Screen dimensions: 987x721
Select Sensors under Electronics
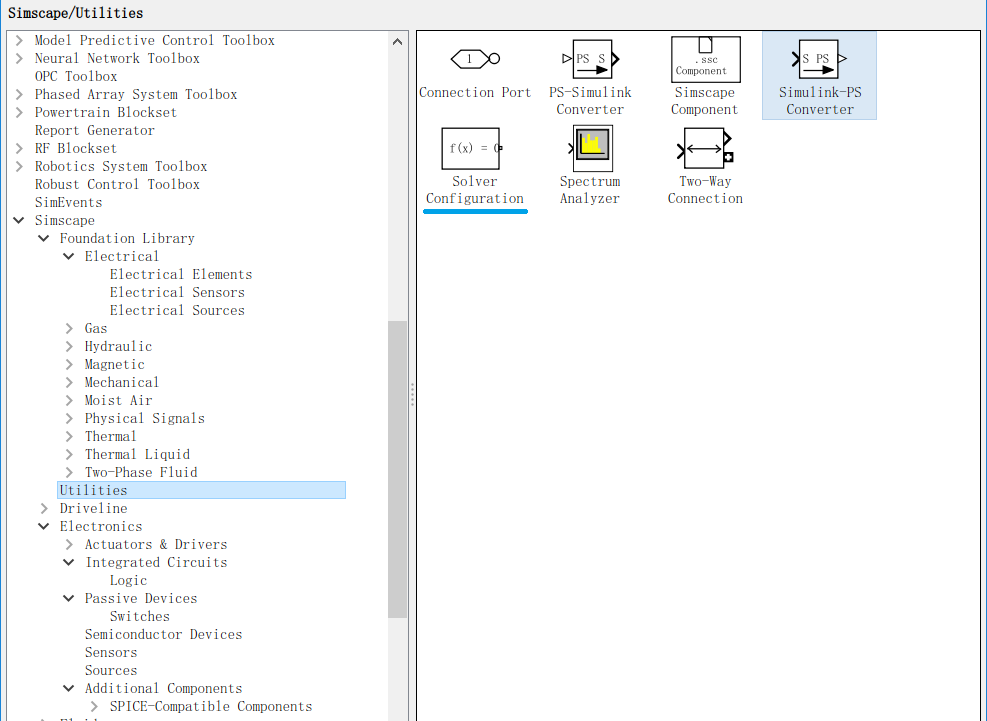(x=111, y=652)
